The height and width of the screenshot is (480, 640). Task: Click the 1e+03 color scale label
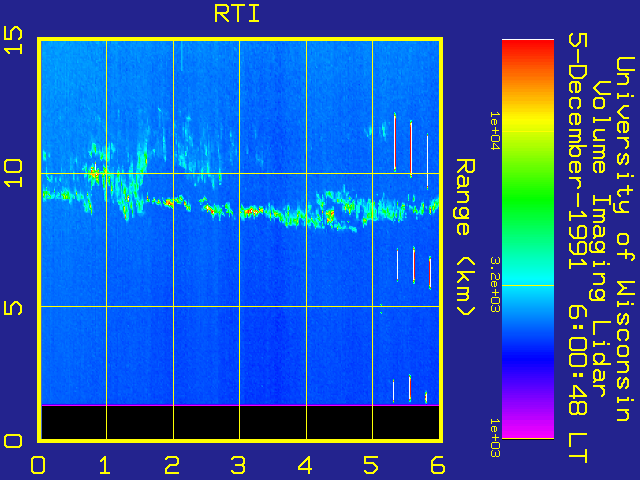pos(495,438)
